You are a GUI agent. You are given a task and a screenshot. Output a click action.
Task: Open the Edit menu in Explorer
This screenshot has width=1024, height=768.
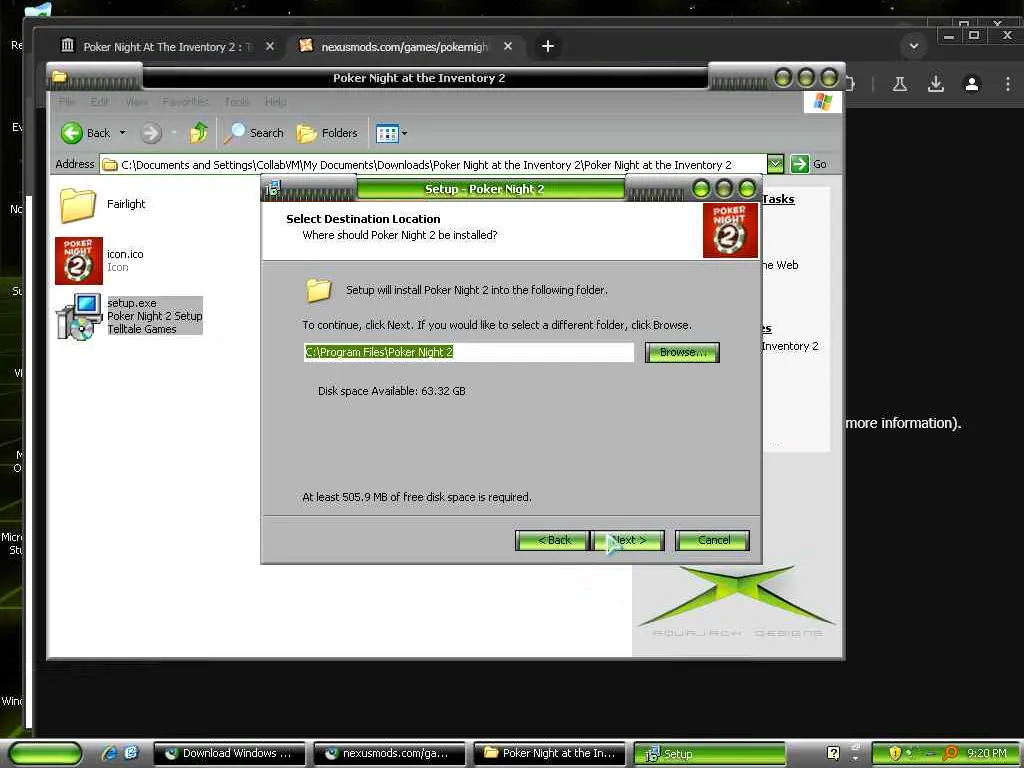pos(100,102)
